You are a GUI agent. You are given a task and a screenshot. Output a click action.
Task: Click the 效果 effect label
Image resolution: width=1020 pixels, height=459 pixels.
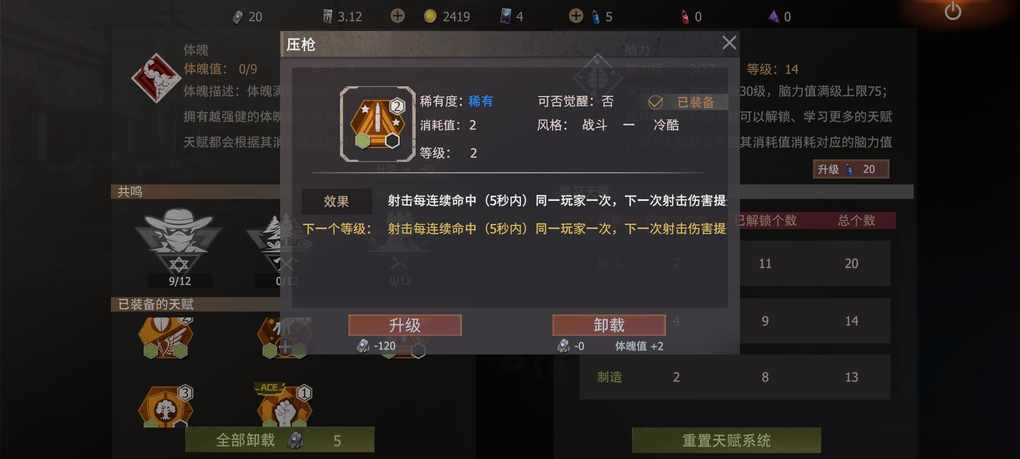tap(337, 202)
